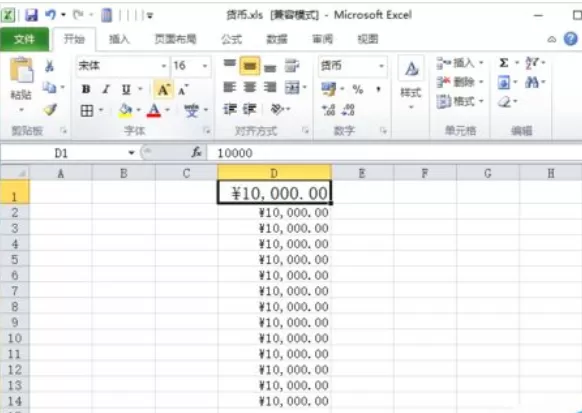The height and width of the screenshot is (413, 582).
Task: Open the Undo history dropdown arrow
Action: [63, 15]
